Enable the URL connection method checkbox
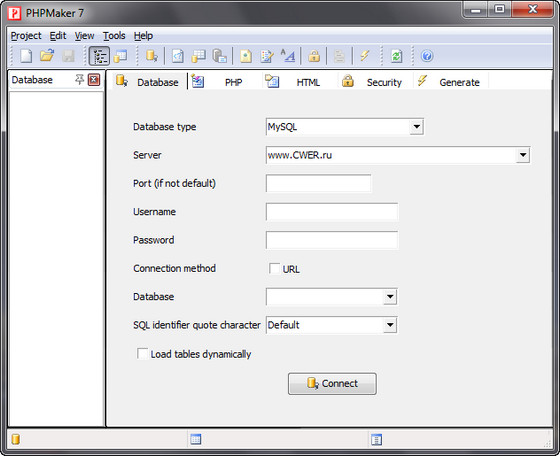 274,269
